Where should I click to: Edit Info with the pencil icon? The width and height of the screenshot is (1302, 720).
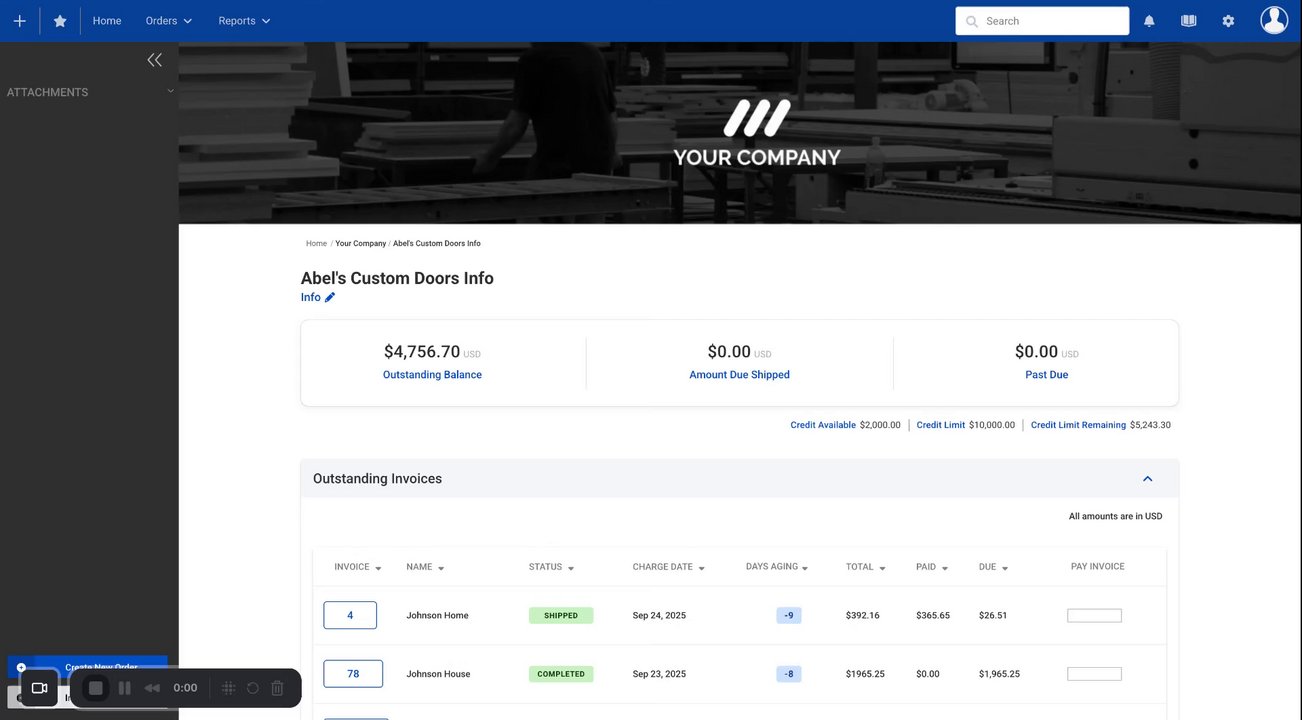click(x=330, y=297)
